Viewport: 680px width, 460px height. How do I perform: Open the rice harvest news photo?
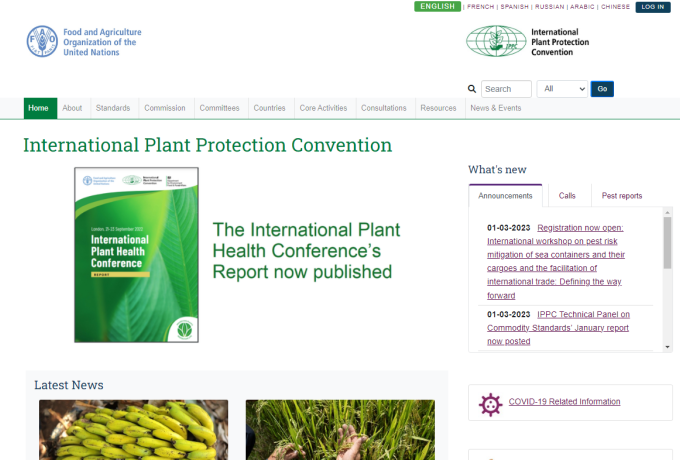[340, 430]
